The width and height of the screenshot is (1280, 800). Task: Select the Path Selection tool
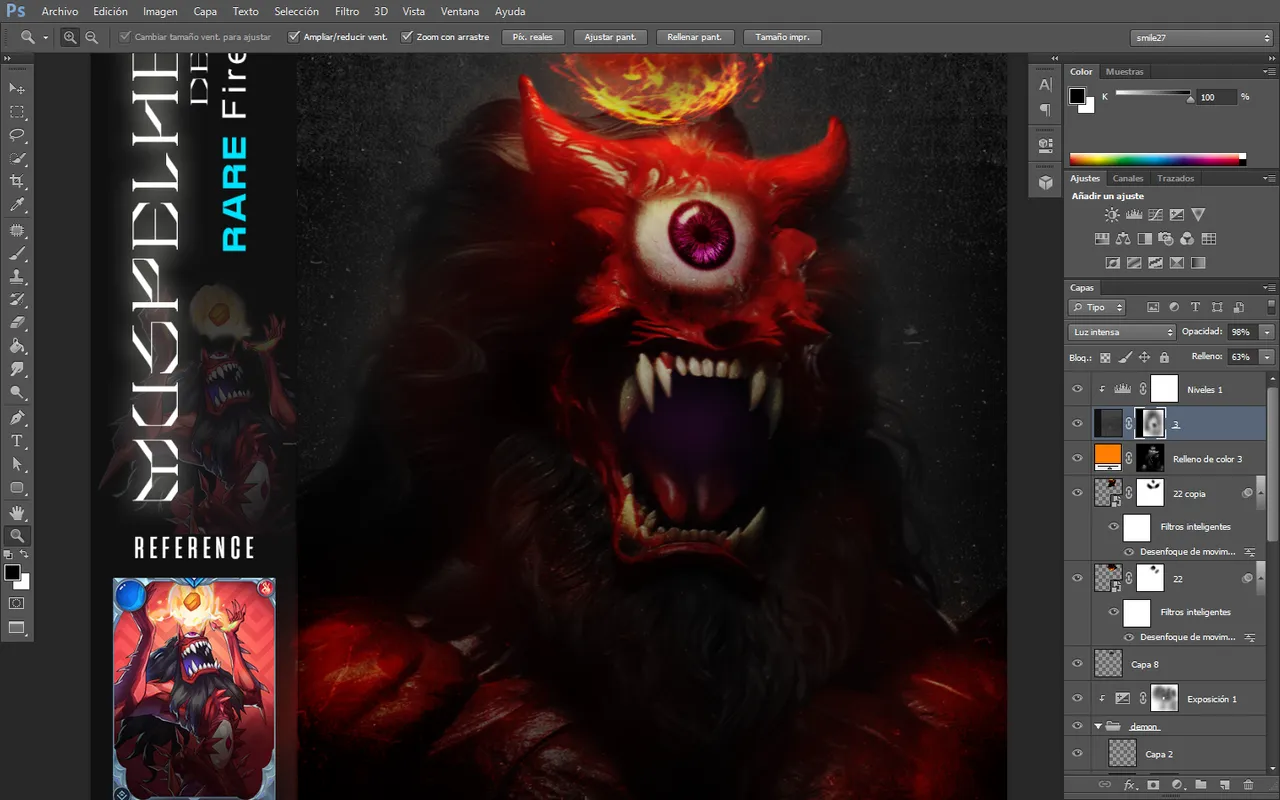tap(17, 464)
